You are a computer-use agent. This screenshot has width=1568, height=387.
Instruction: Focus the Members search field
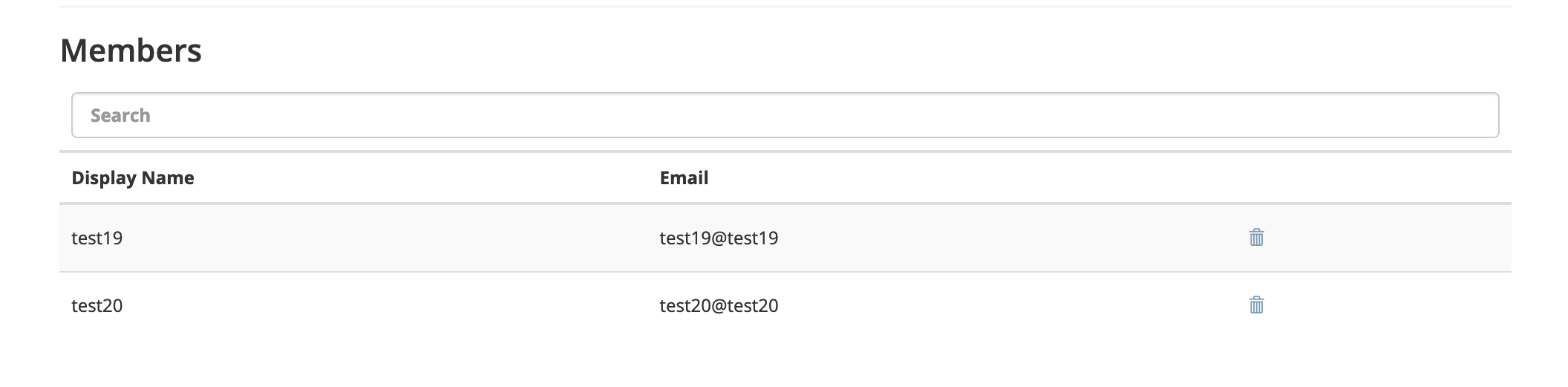[785, 115]
